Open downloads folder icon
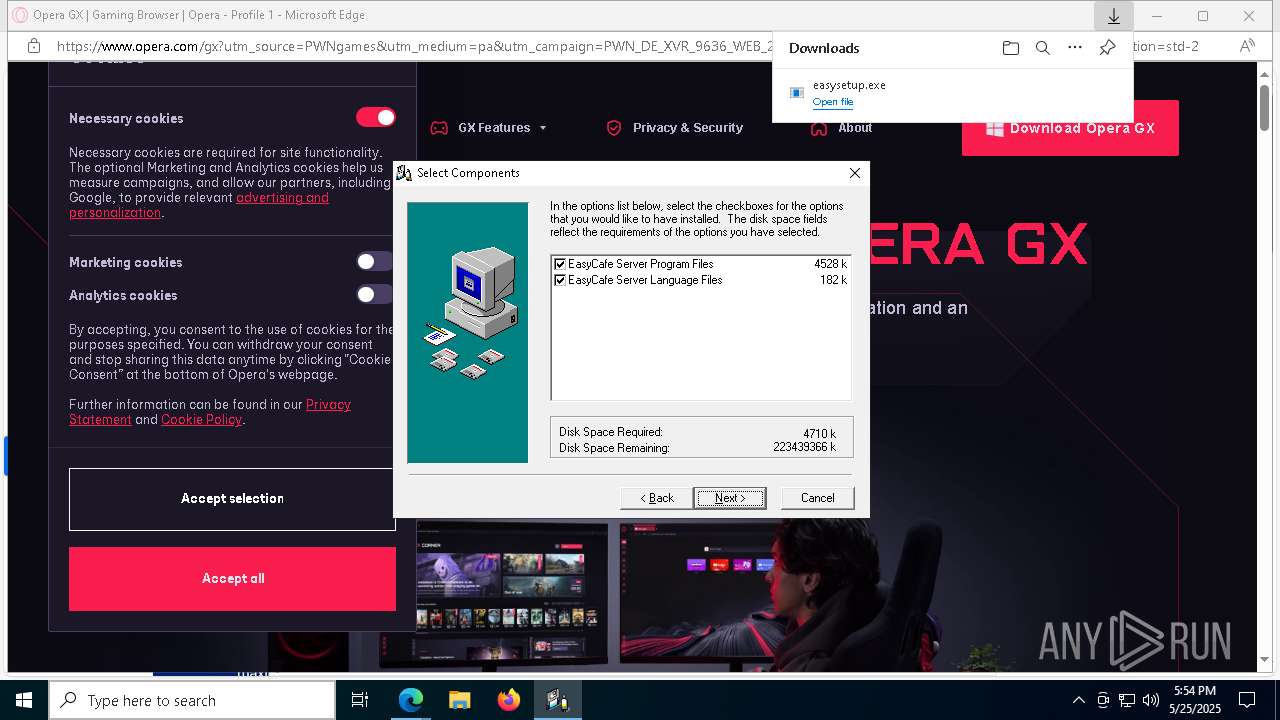 tap(1011, 48)
